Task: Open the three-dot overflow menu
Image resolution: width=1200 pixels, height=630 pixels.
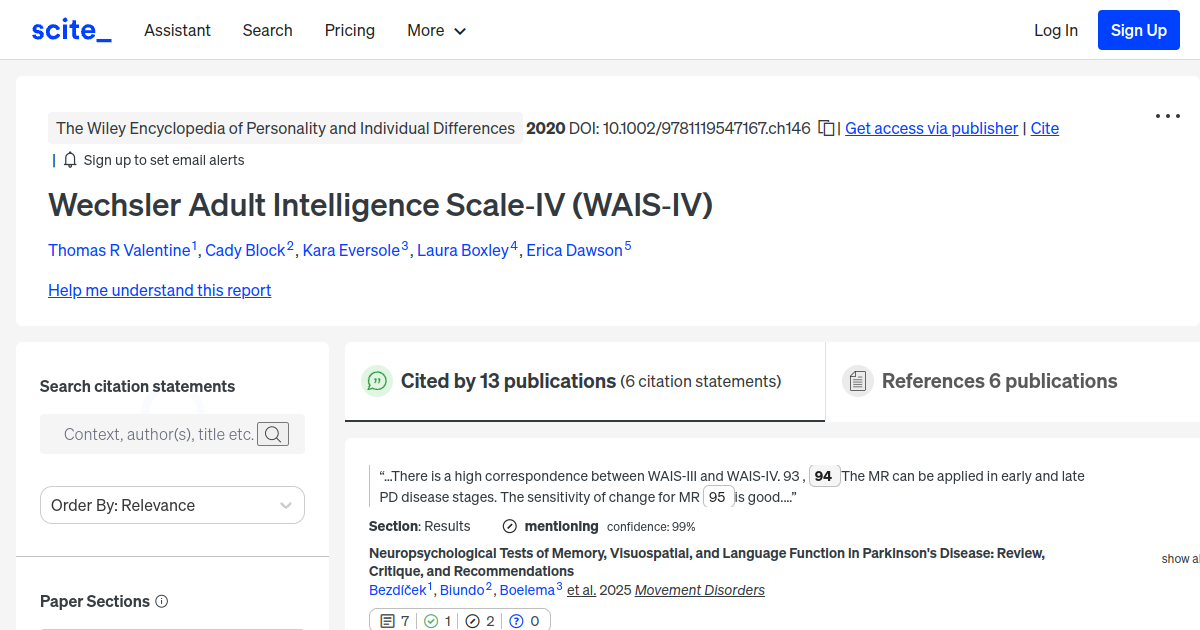Action: 1167,116
